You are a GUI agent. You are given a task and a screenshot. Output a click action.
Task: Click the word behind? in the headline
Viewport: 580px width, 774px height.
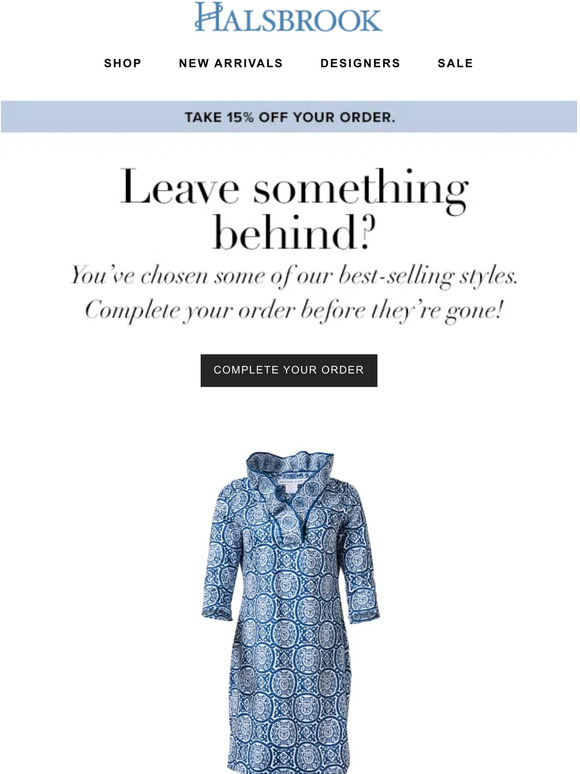[x=294, y=233]
